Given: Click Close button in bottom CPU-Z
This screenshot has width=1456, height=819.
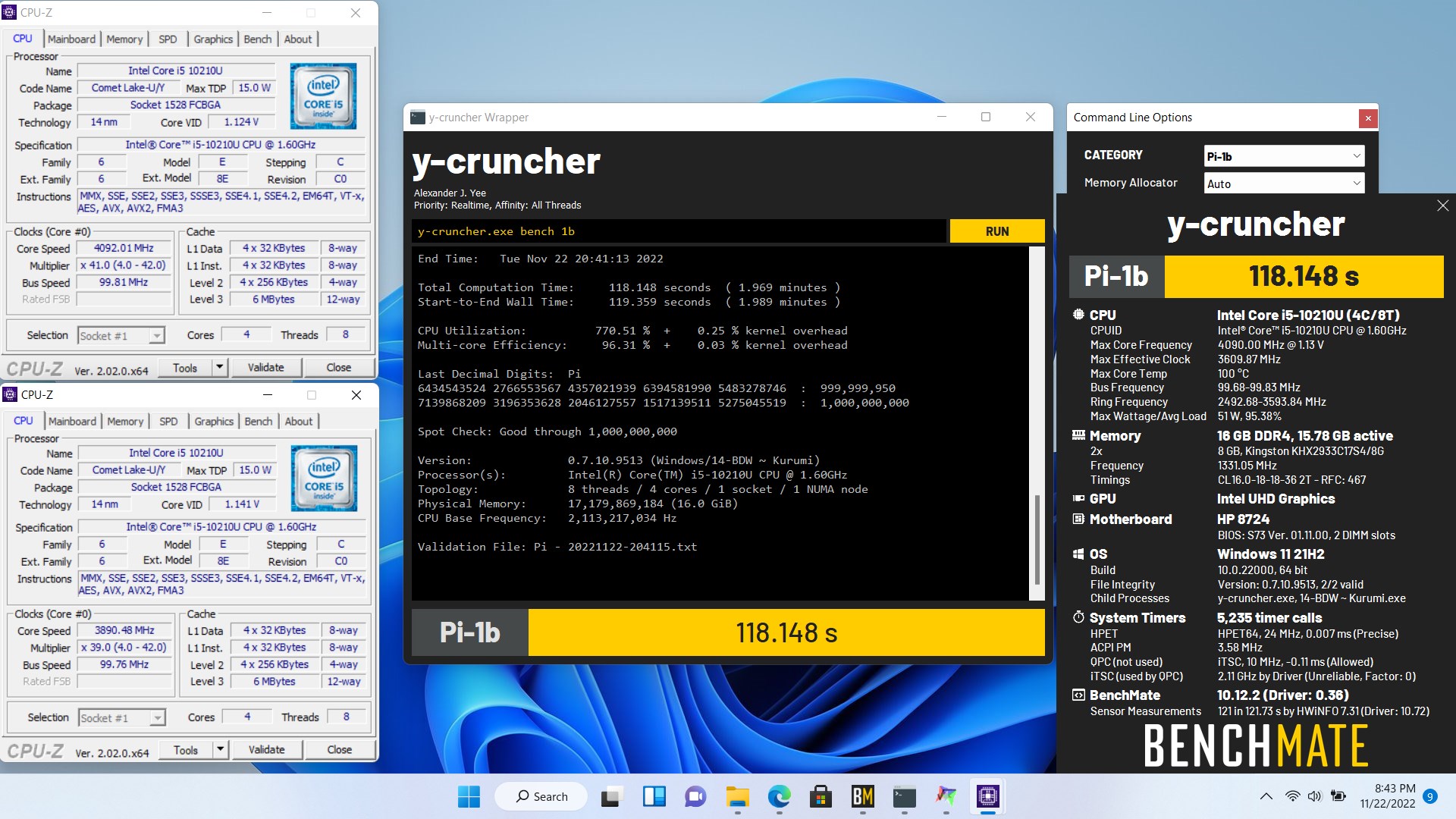Looking at the screenshot, I should pos(340,750).
